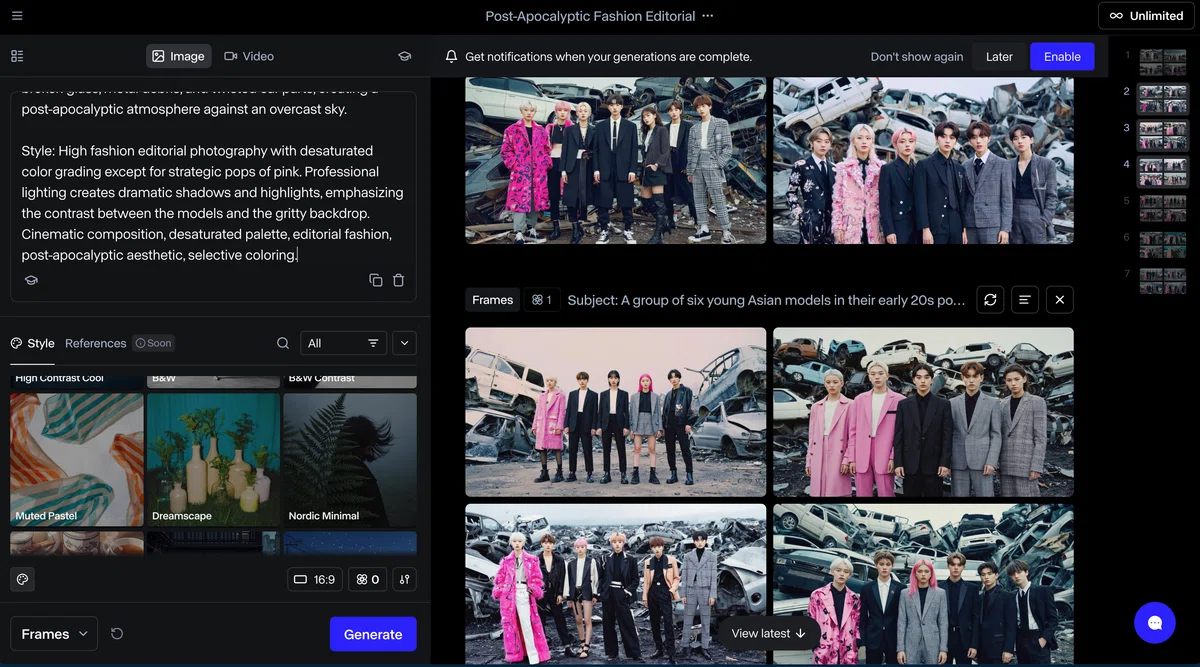Viewport: 1200px width, 667px height.
Task: Choose the Muted Pastel style
Action: point(77,459)
